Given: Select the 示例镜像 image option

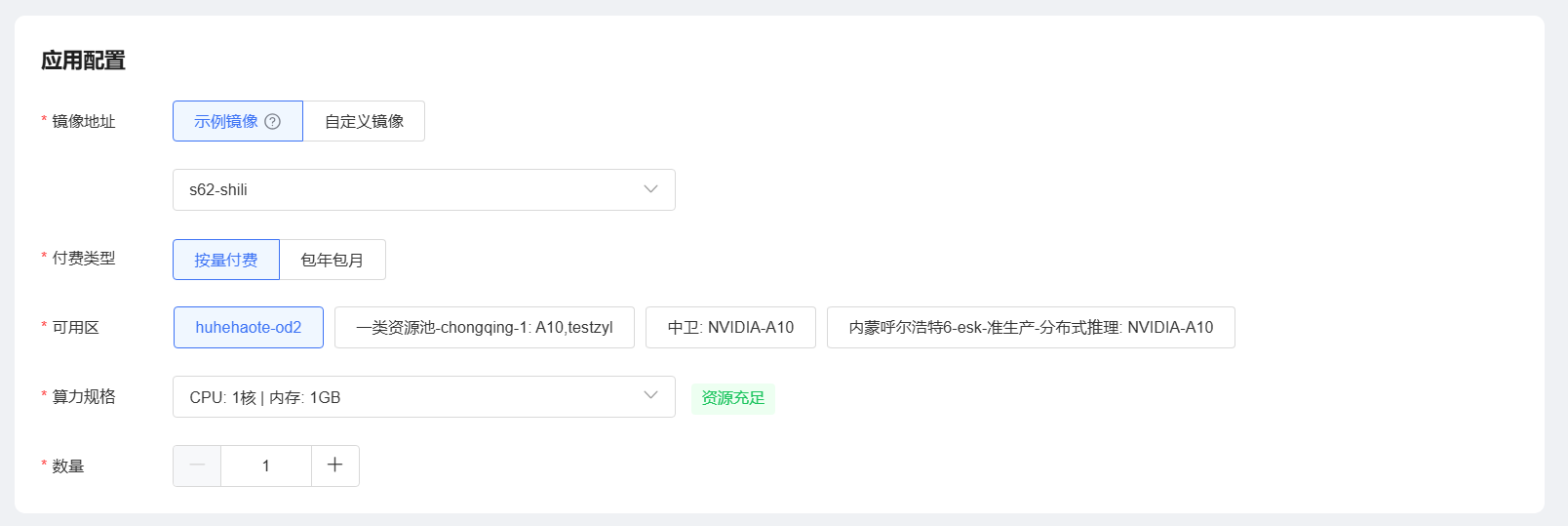Looking at the screenshot, I should click(x=226, y=122).
